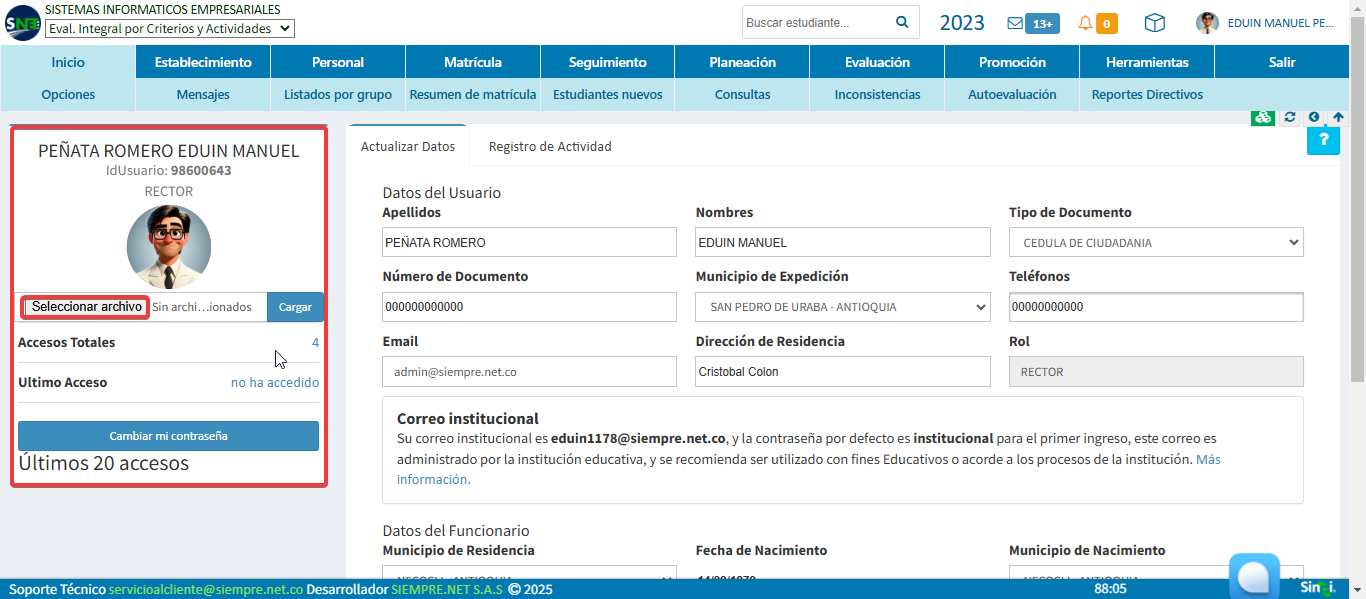Click the circled left-arrow back icon
Image resolution: width=1366 pixels, height=599 pixels.
(1314, 117)
